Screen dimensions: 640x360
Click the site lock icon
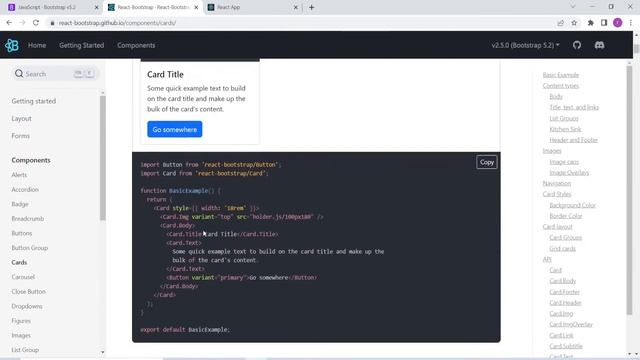coord(52,23)
